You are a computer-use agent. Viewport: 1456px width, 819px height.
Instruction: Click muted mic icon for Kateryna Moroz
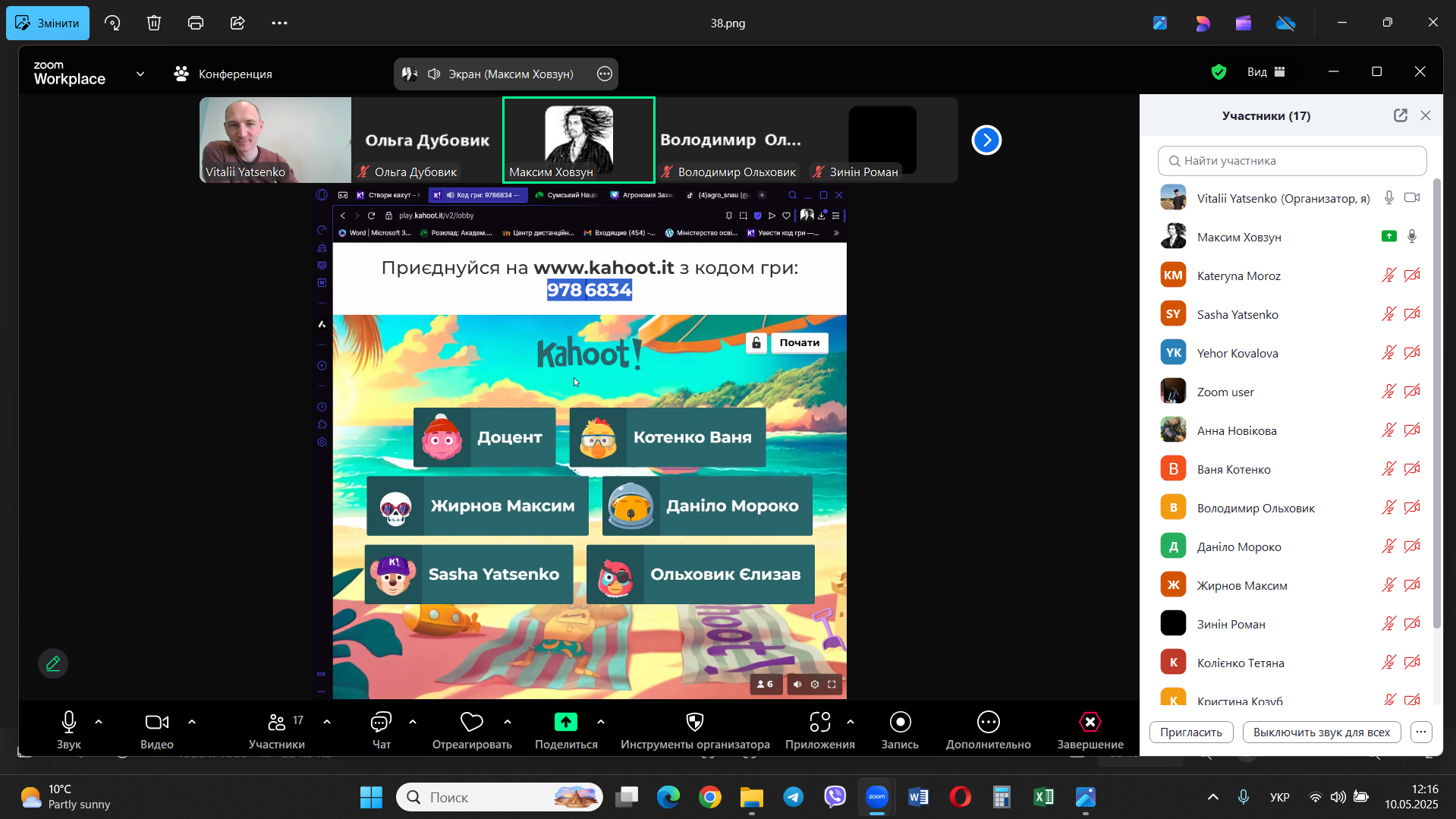point(1388,275)
